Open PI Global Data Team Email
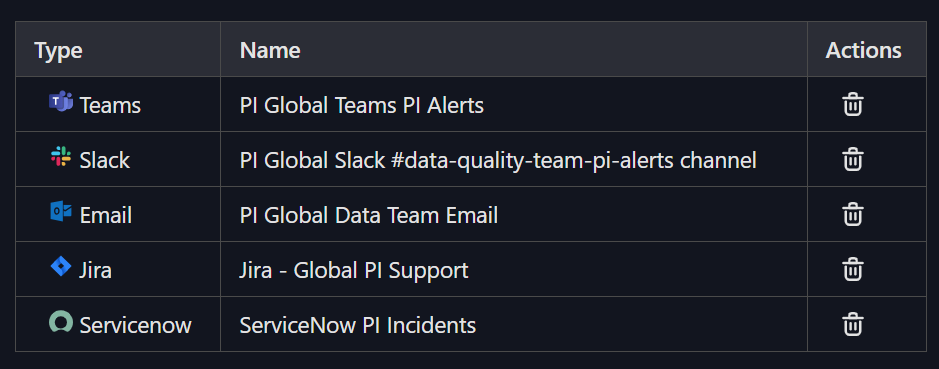Viewport: 939px width, 369px height. pyautogui.click(x=369, y=216)
